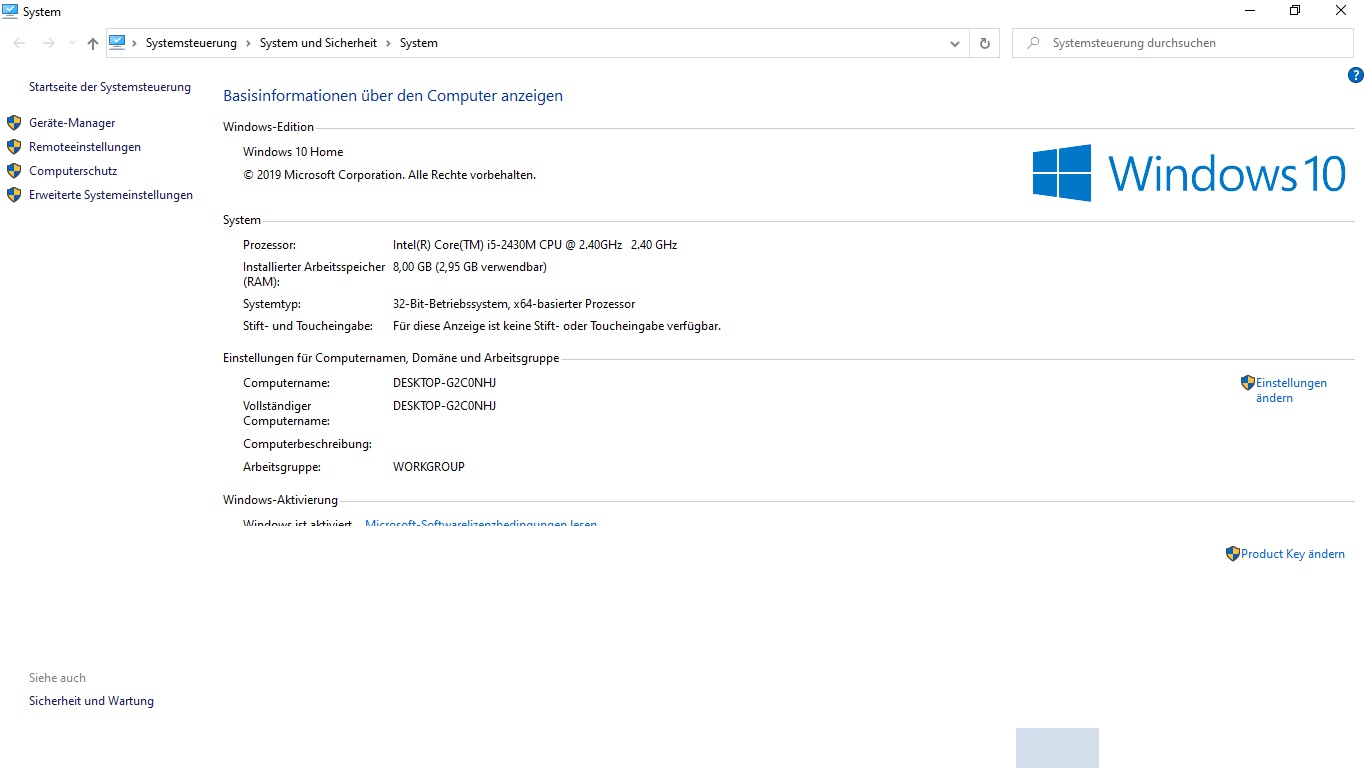Select Systemsteuerung in the breadcrumb path

click(x=191, y=43)
